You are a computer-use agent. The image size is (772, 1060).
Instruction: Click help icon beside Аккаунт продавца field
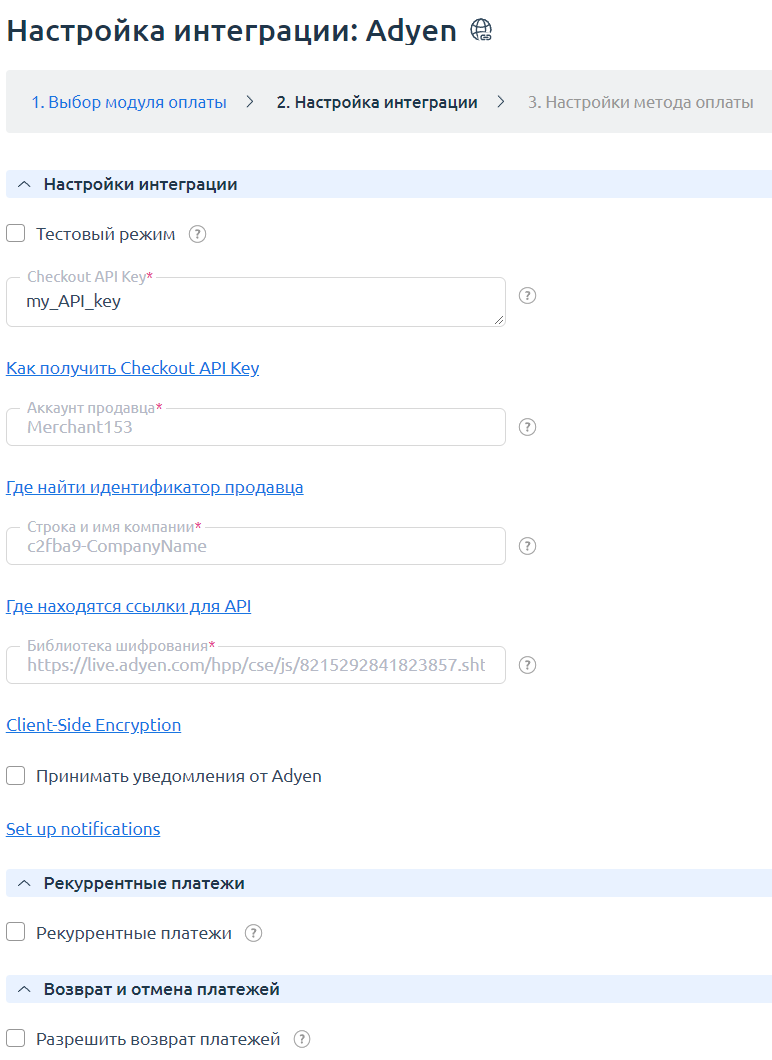(528, 427)
